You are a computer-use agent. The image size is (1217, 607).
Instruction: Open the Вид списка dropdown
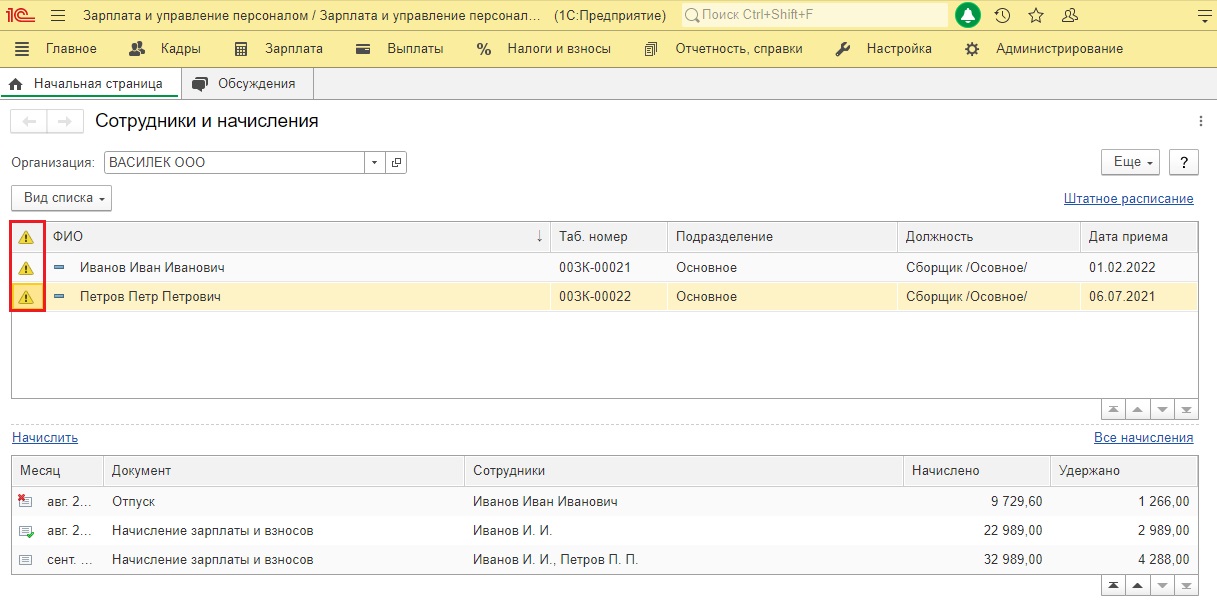pos(61,198)
